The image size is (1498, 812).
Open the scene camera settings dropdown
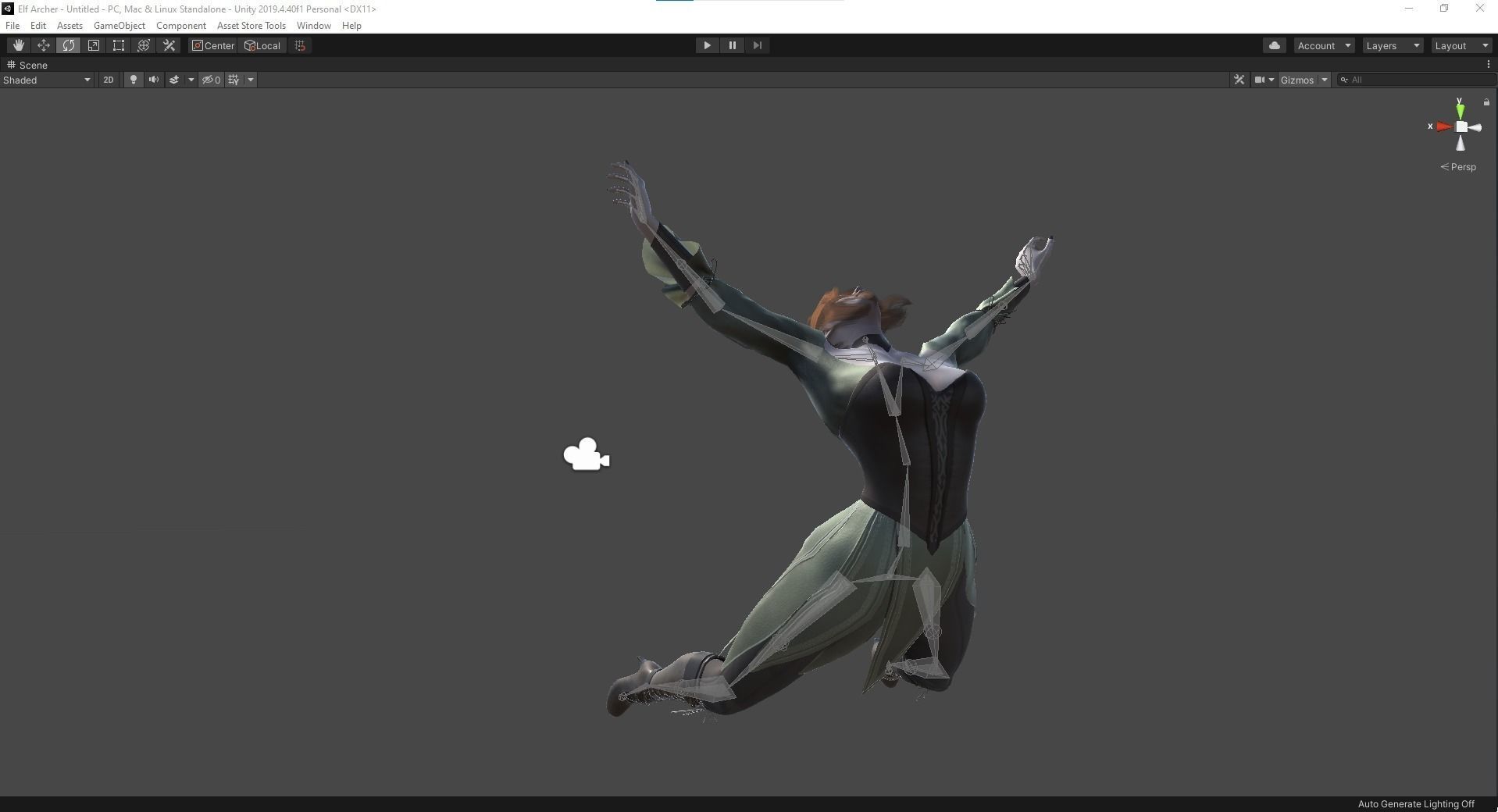pos(1264,80)
